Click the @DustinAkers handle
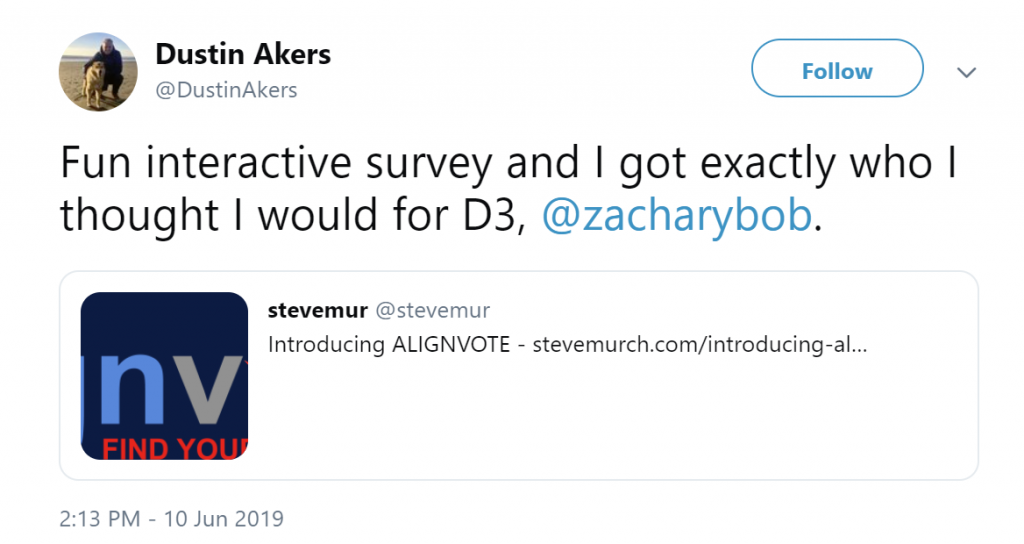 pyautogui.click(x=226, y=90)
